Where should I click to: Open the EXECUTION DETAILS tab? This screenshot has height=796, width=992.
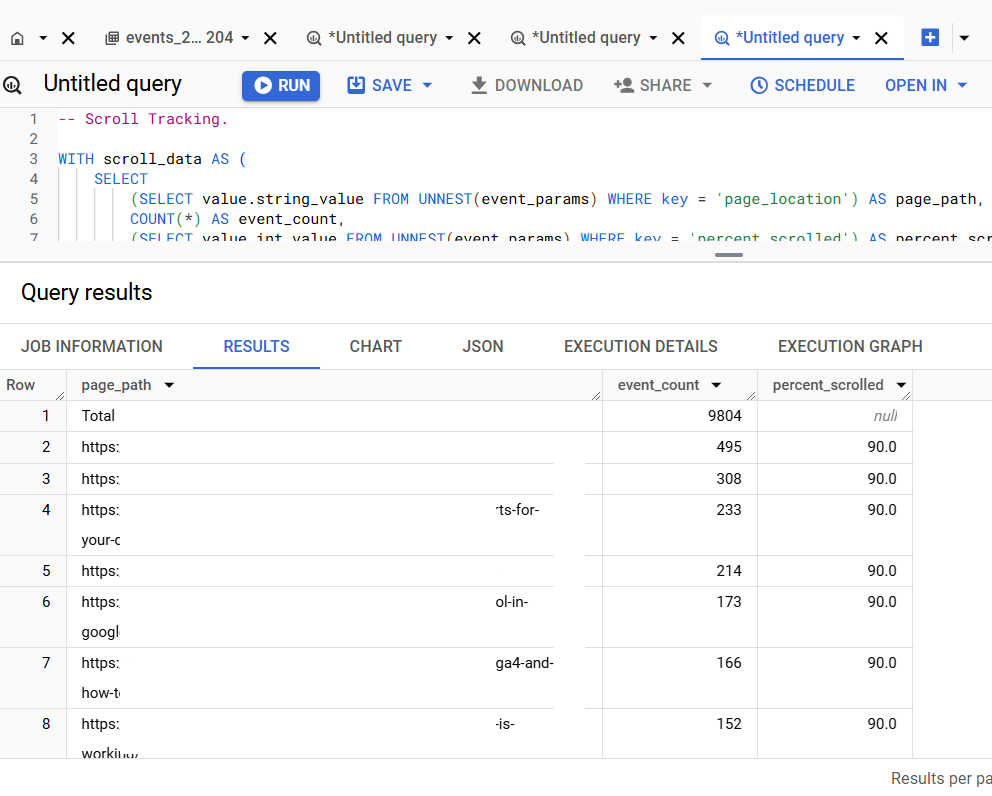click(641, 347)
